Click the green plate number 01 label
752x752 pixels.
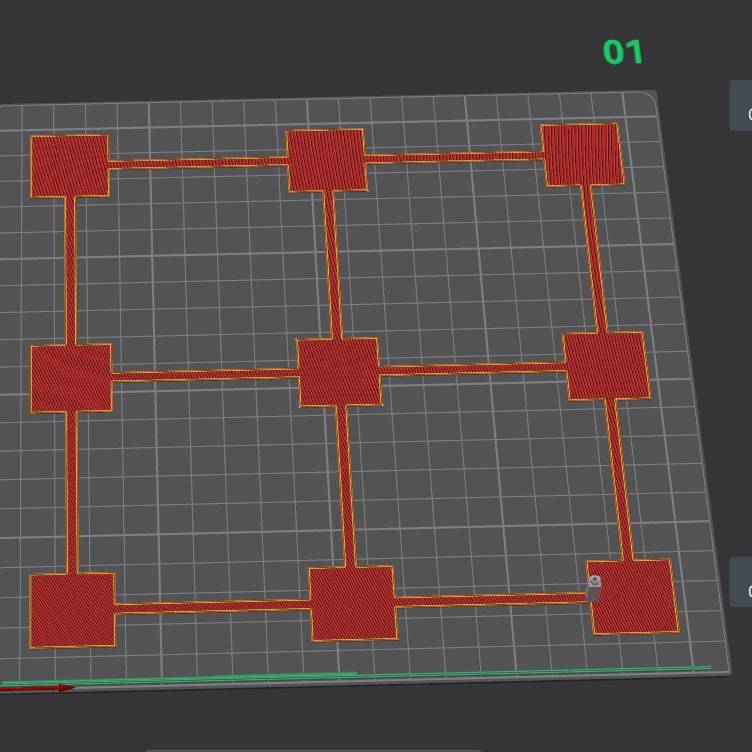point(623,52)
